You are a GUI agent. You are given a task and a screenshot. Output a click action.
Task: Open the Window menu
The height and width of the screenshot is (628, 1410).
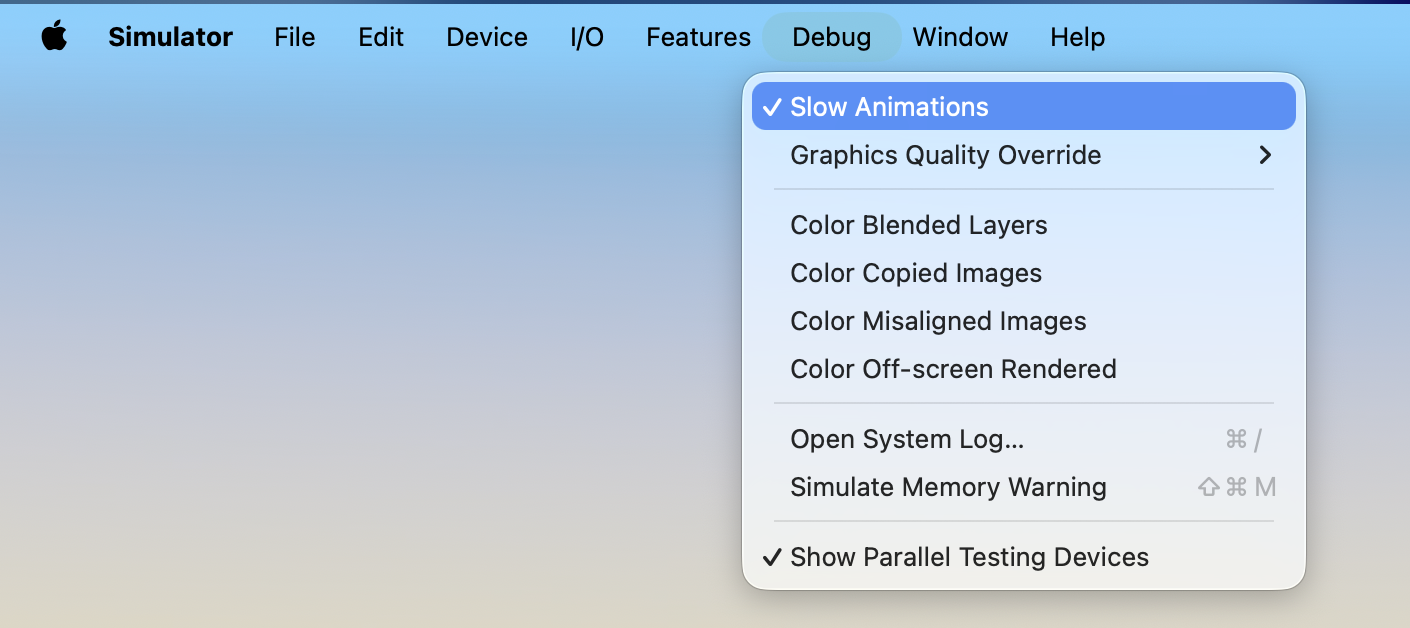960,37
